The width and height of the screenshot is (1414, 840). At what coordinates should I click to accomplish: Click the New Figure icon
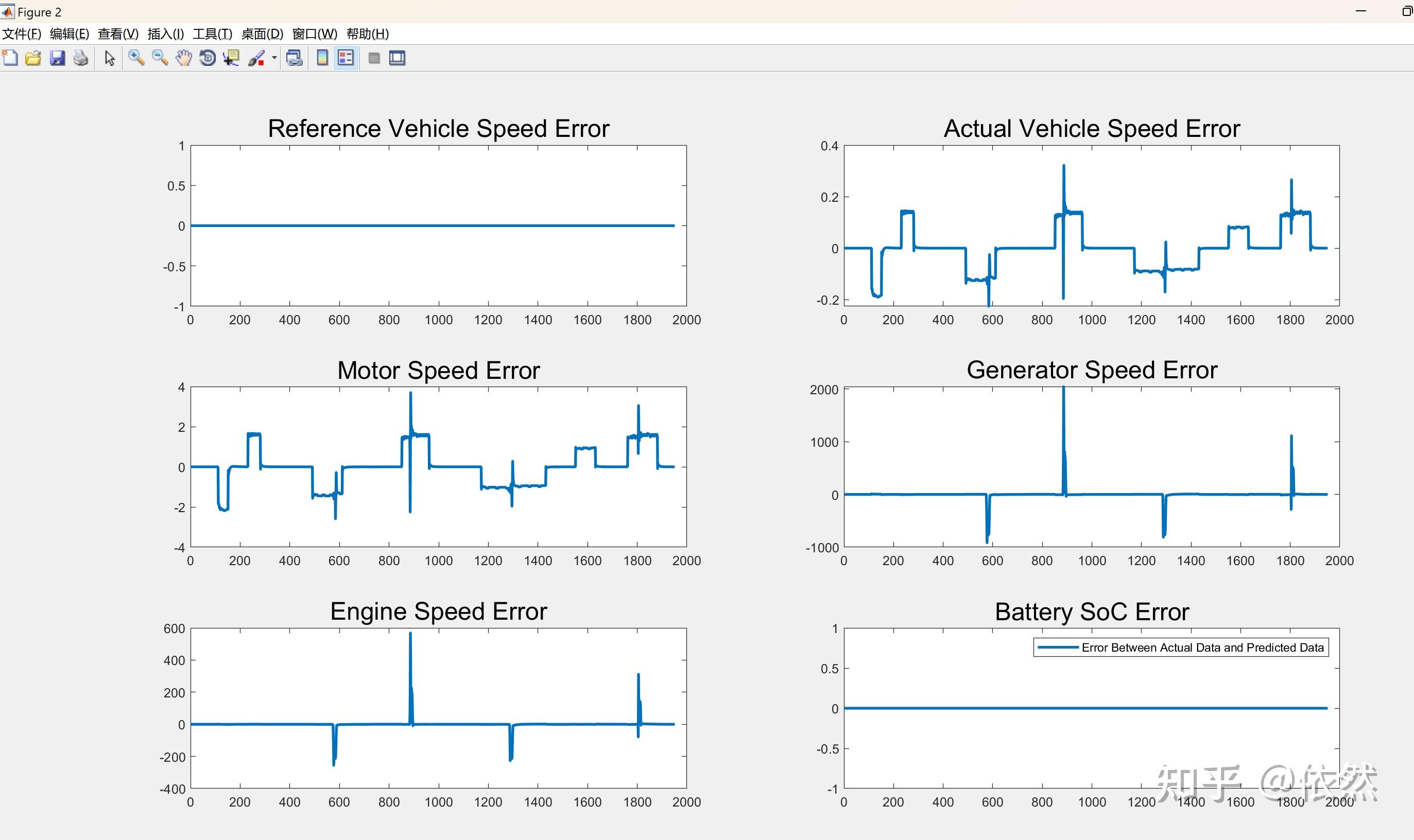click(x=10, y=58)
